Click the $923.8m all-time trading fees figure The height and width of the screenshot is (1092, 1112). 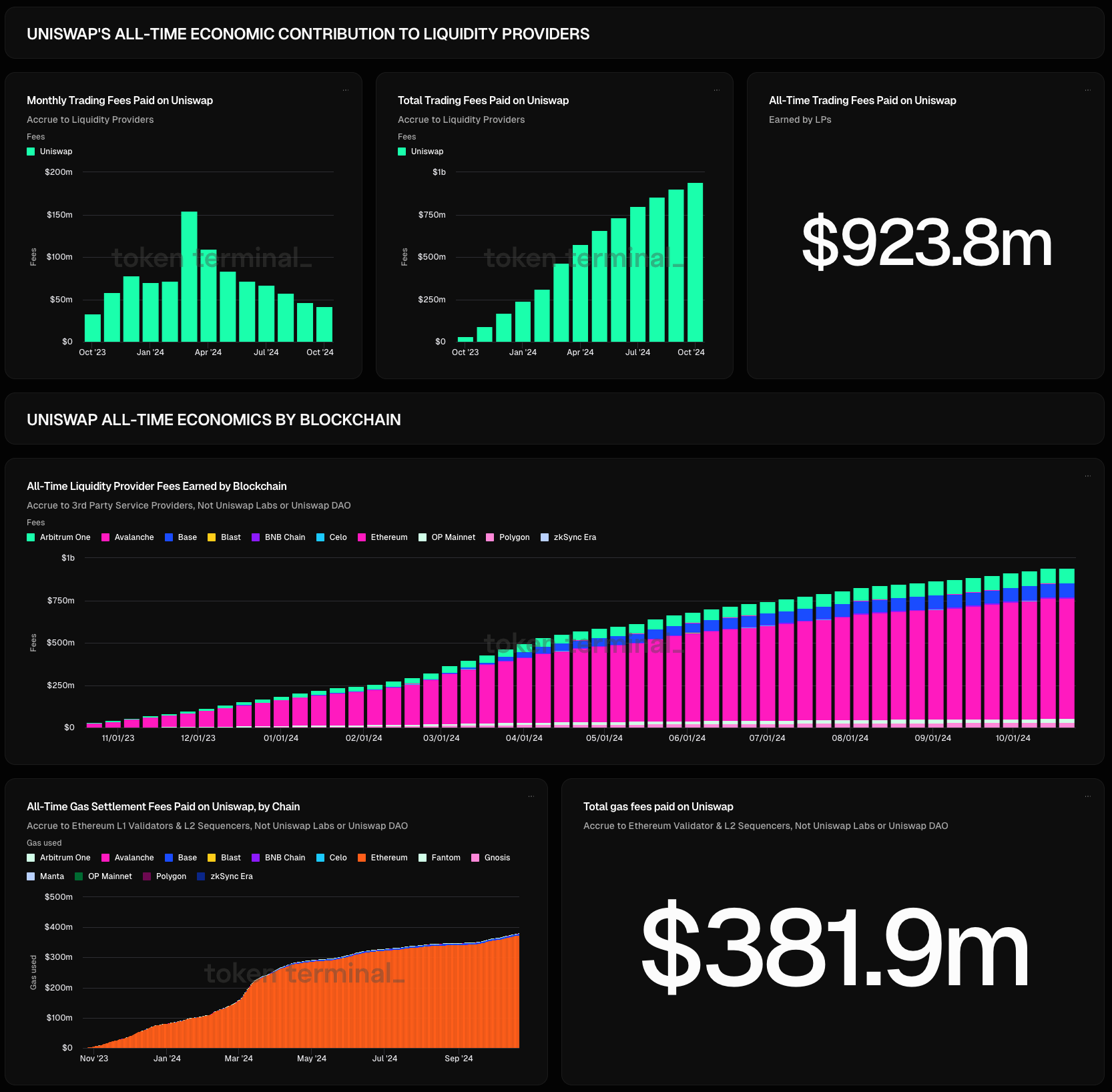(x=926, y=243)
